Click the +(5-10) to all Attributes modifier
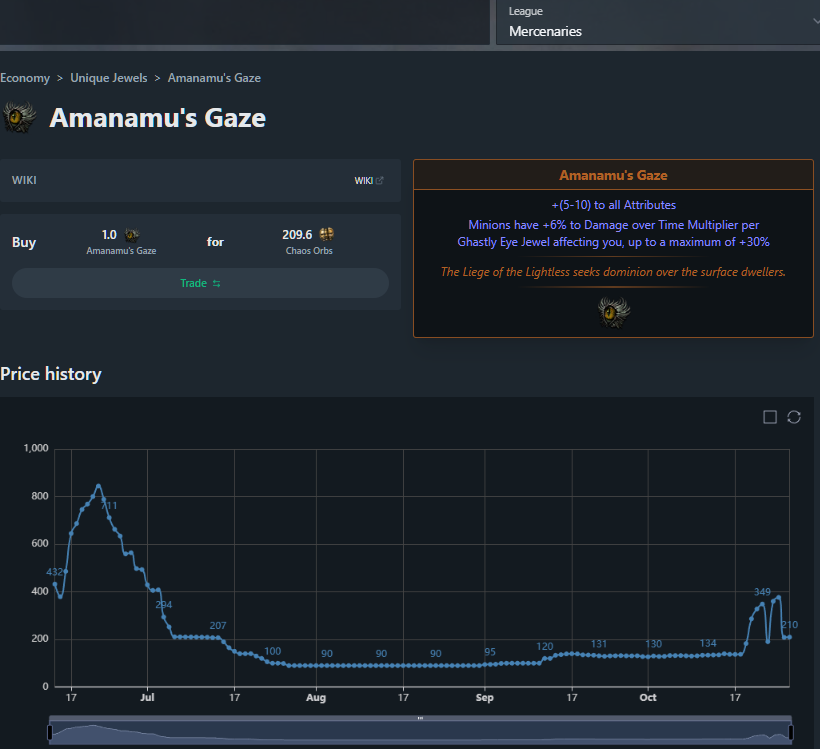The width and height of the screenshot is (820, 749). click(x=613, y=205)
